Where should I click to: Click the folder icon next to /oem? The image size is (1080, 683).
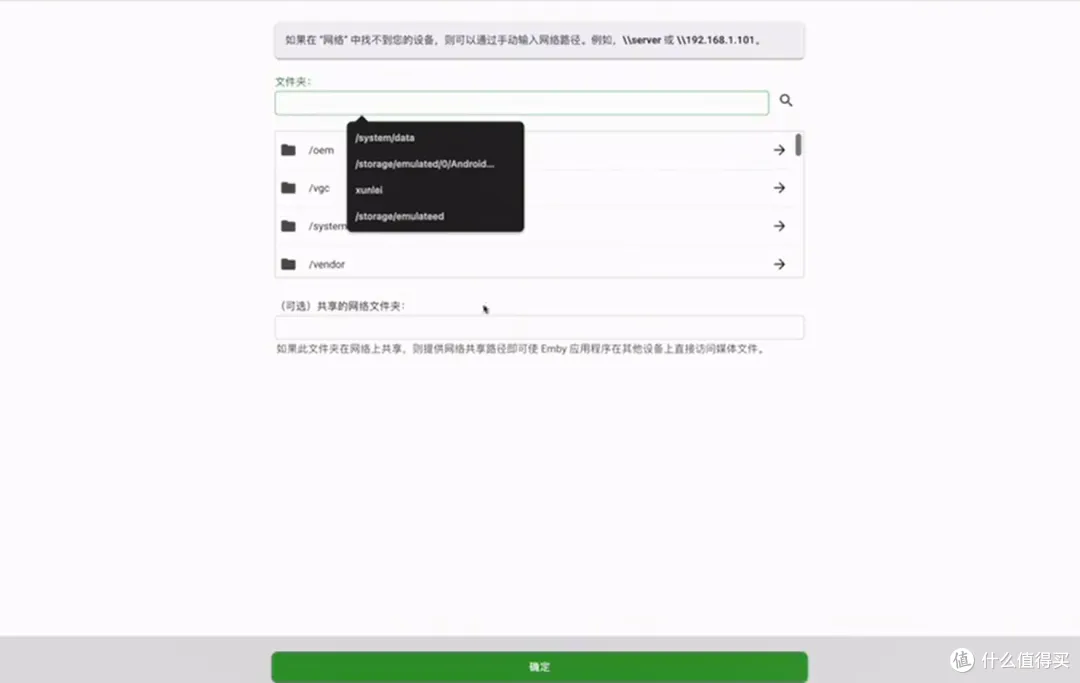288,150
